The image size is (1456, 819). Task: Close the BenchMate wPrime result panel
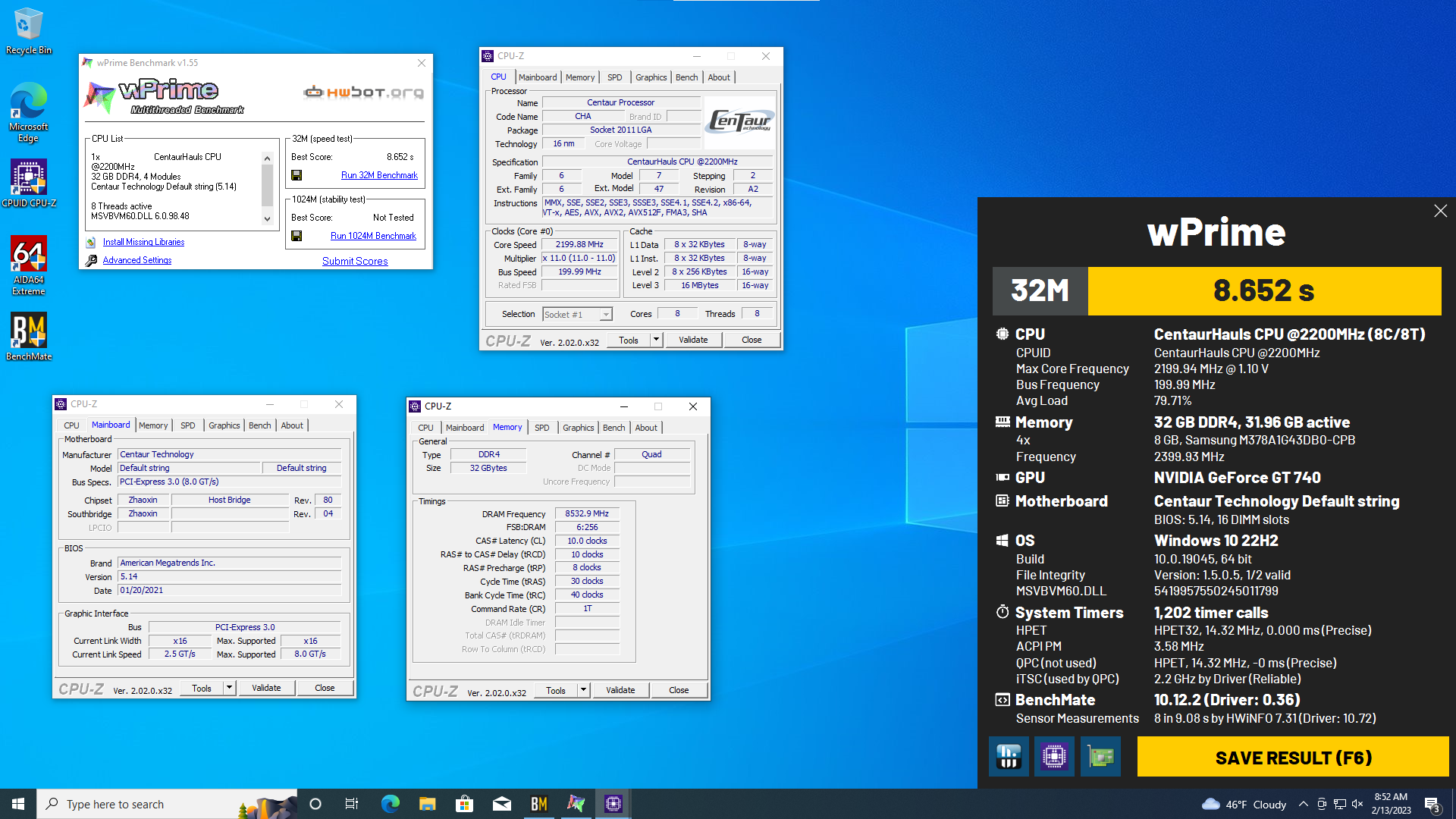(x=1440, y=211)
